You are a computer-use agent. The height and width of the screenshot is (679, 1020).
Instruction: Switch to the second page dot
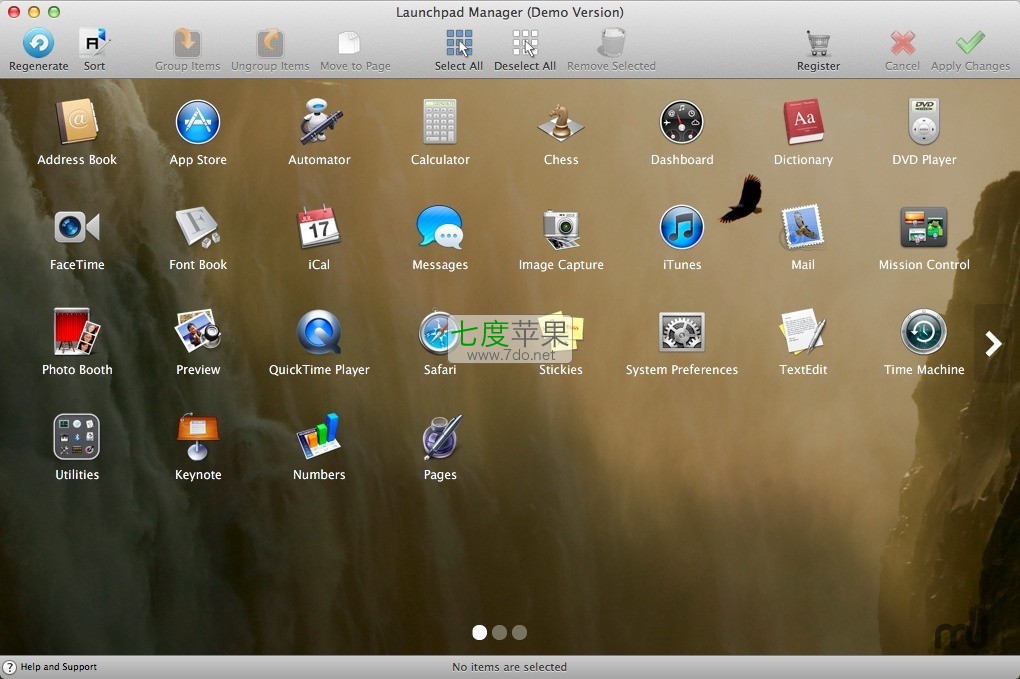point(500,632)
